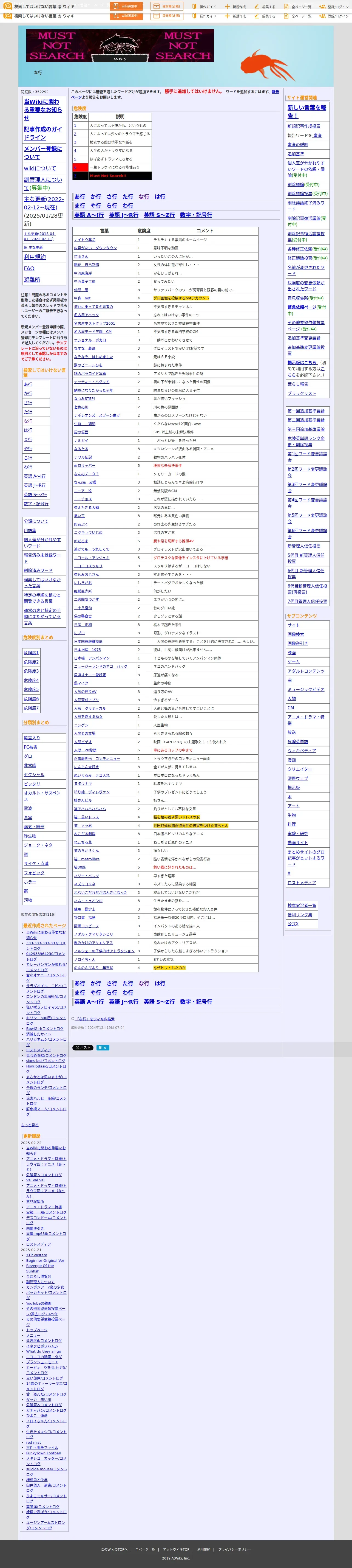Viewport: 352px width, 1568px height.
Task: Open 便利リンク集
Action: [x=300, y=915]
